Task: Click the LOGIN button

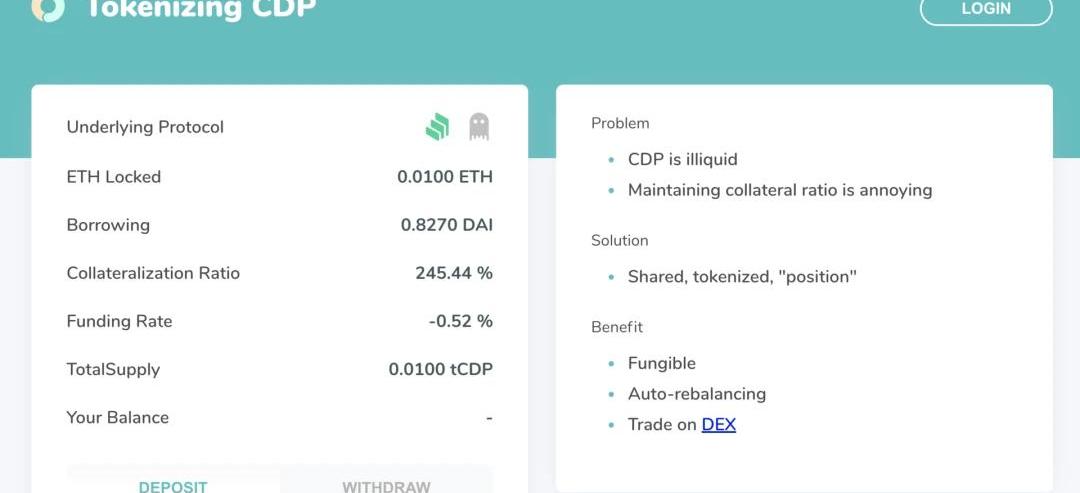Action: [x=986, y=10]
